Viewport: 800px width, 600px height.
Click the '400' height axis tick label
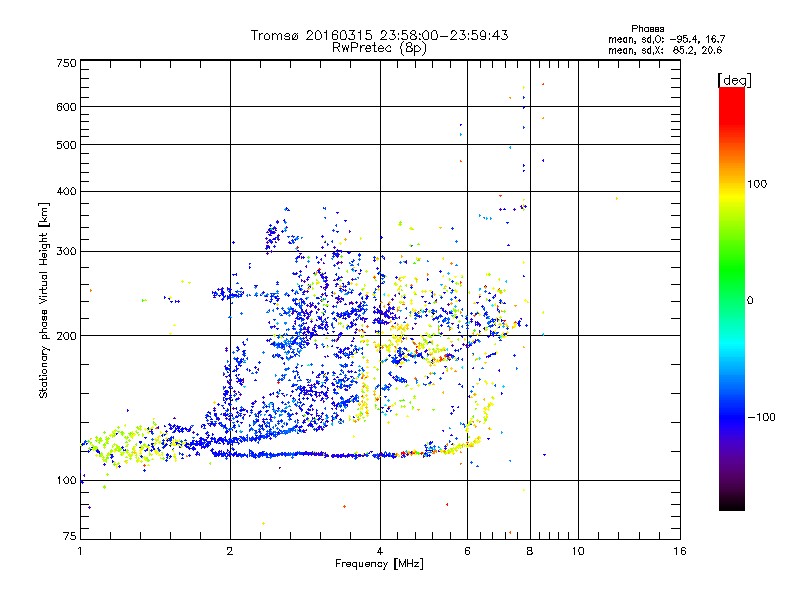(66, 191)
